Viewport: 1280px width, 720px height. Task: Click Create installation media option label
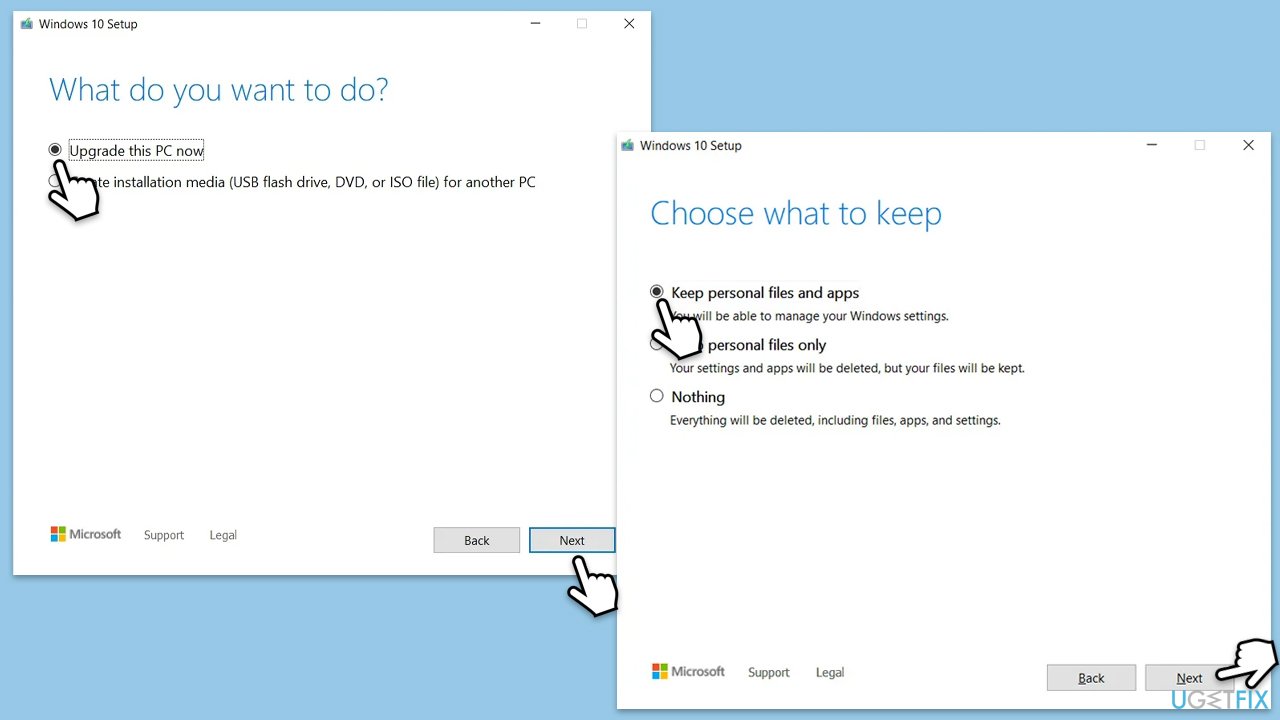coord(302,182)
